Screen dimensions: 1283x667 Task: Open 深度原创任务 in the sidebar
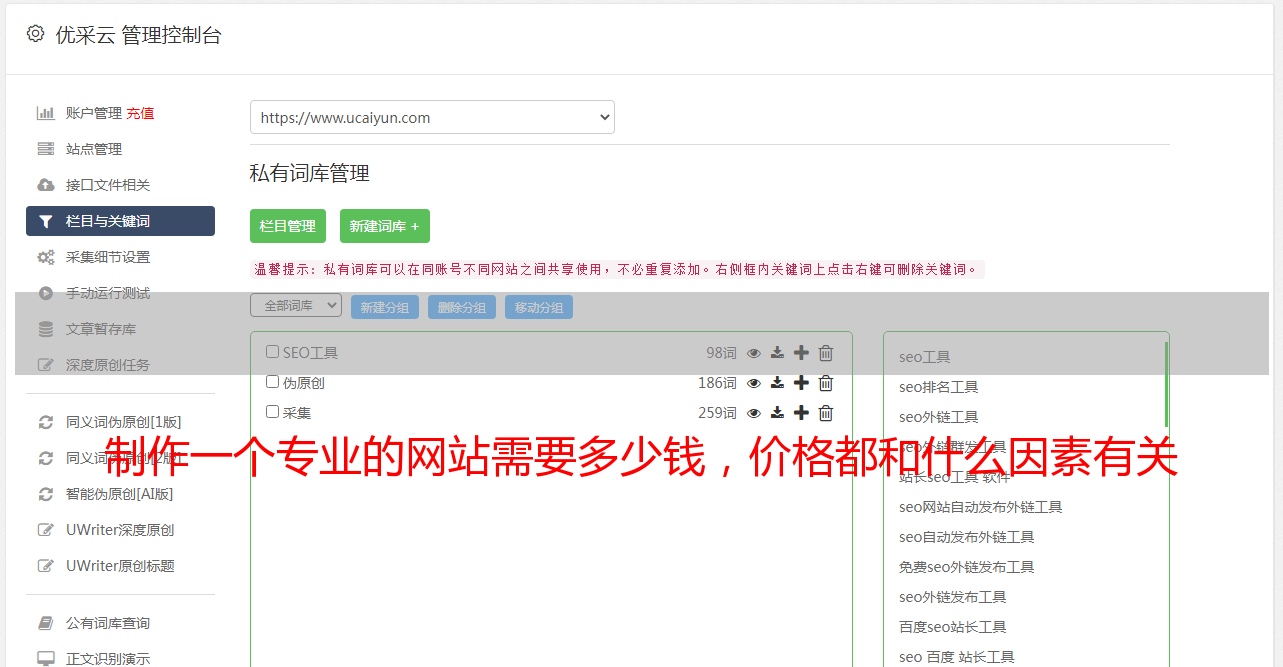point(108,365)
